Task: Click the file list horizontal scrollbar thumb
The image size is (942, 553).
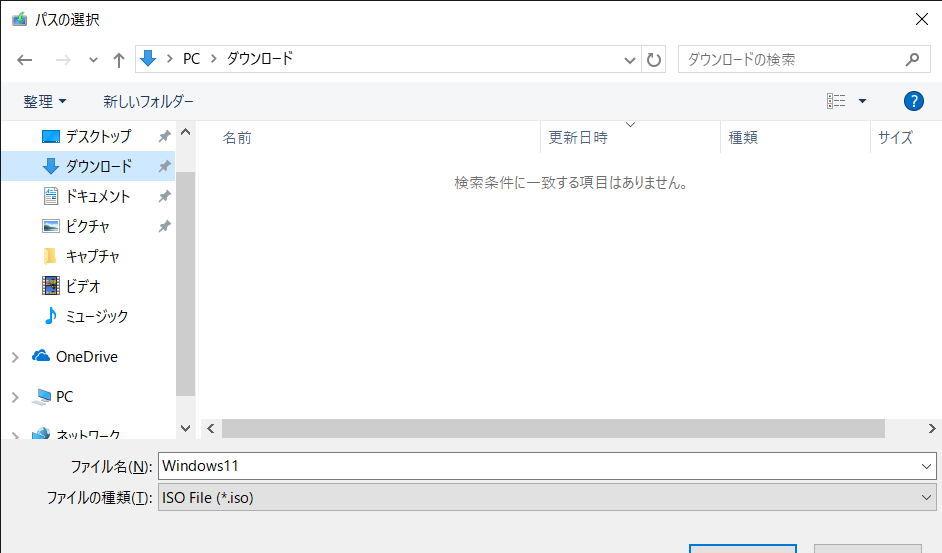Action: 553,429
